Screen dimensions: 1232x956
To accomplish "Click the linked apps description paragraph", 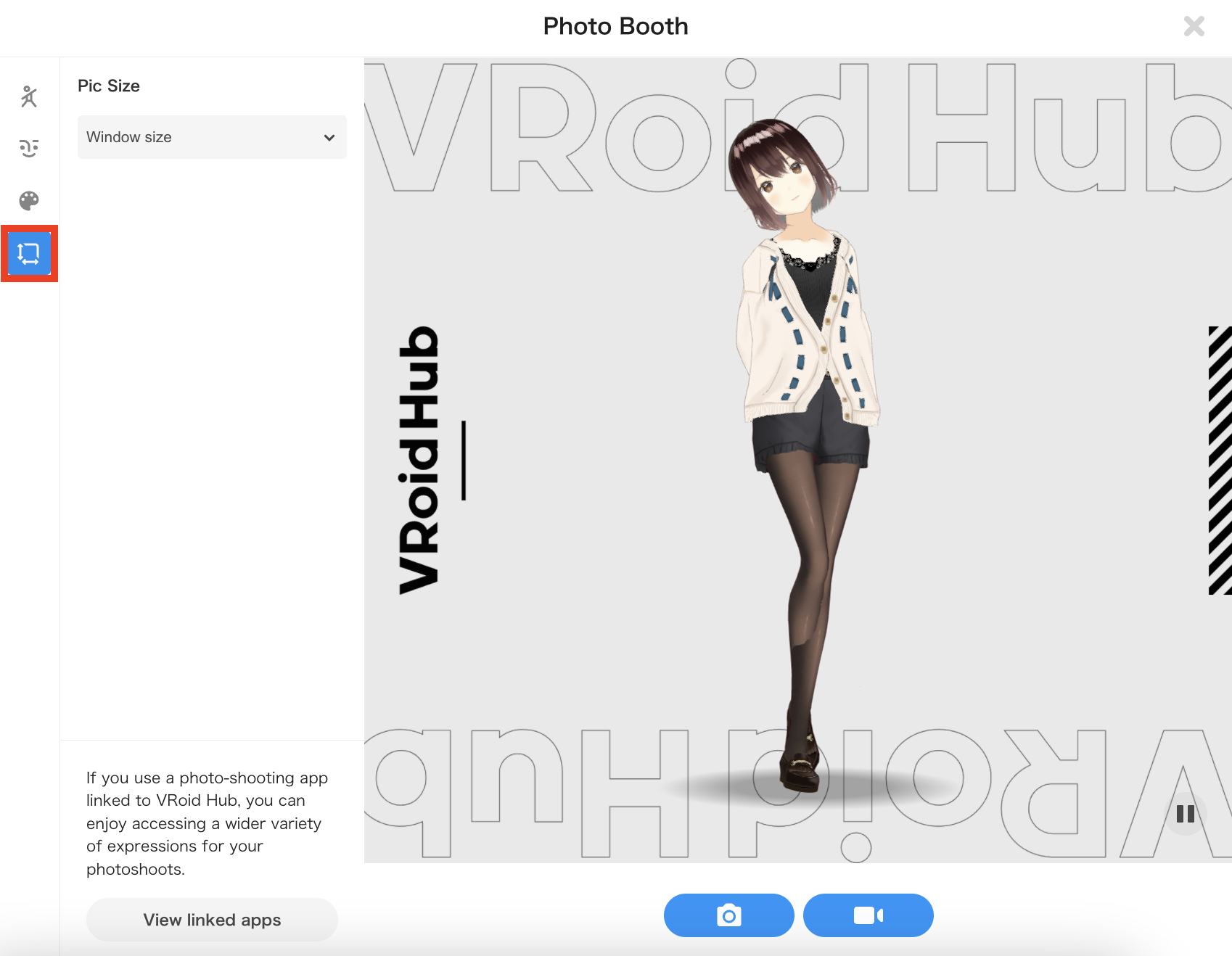I will click(x=208, y=823).
